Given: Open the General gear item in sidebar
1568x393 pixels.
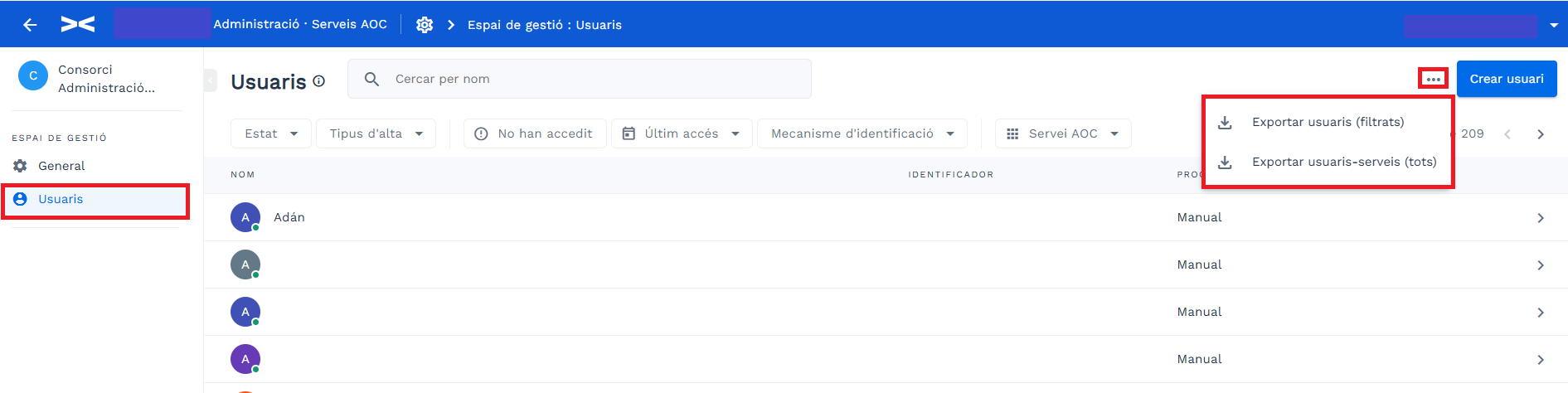Looking at the screenshot, I should [x=50, y=166].
